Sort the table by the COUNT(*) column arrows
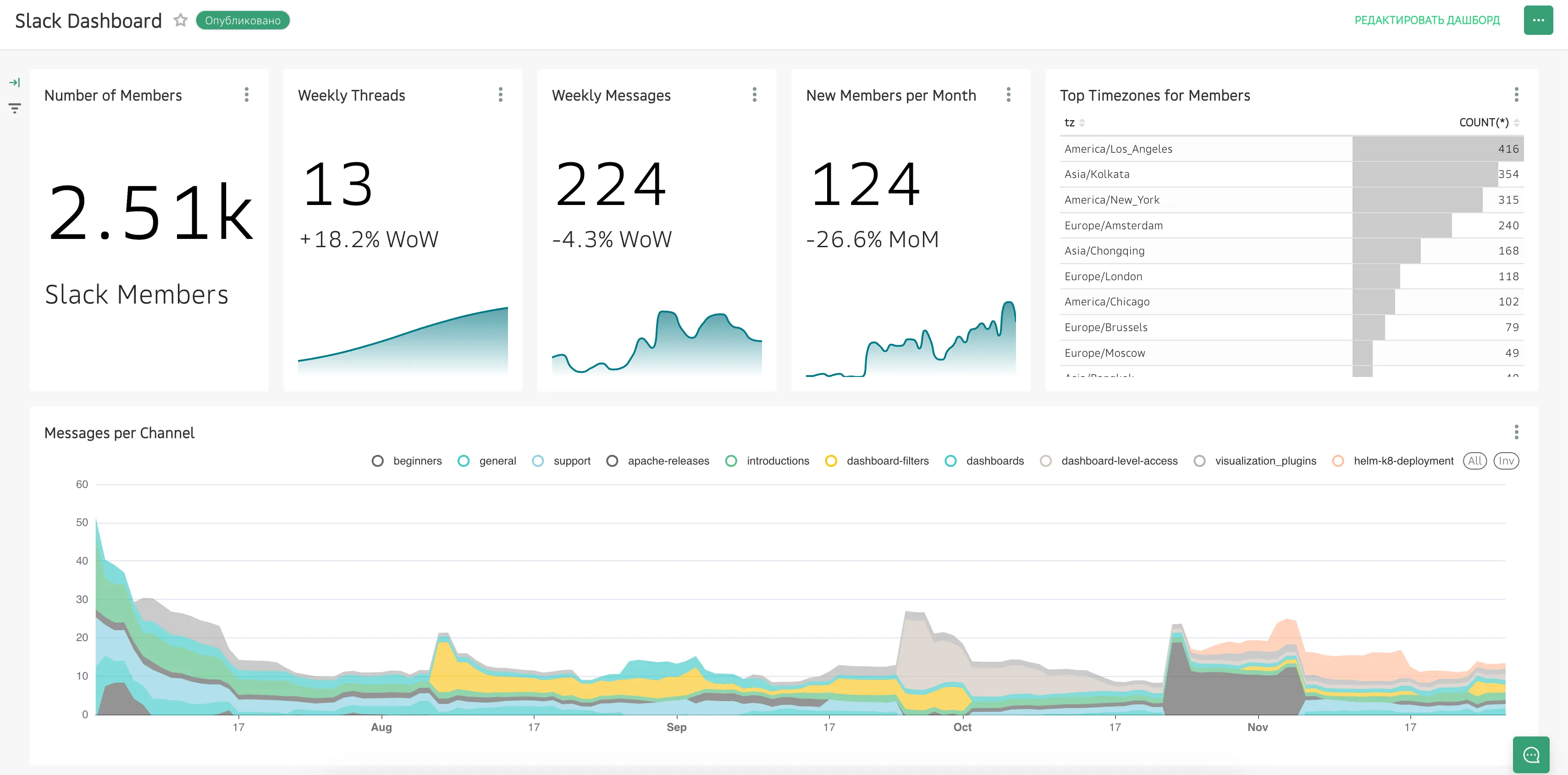 (x=1516, y=123)
